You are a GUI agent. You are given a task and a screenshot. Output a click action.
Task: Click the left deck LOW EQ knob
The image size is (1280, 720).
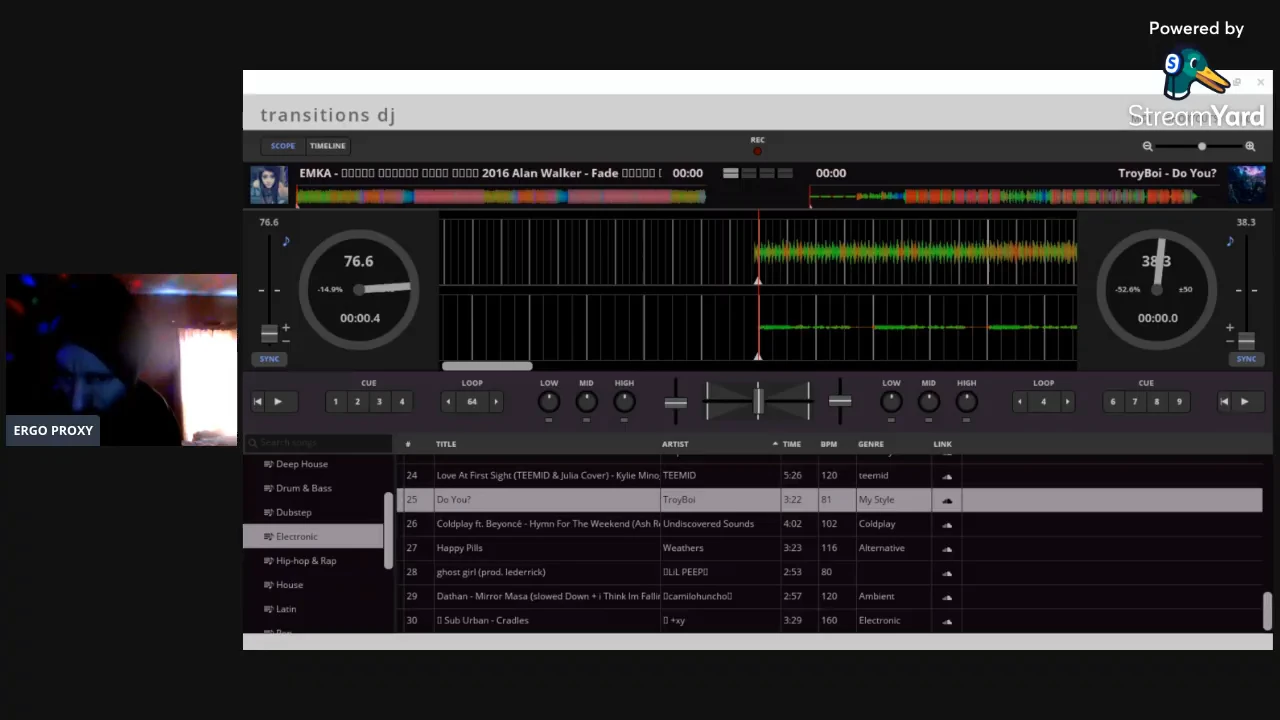(x=549, y=402)
